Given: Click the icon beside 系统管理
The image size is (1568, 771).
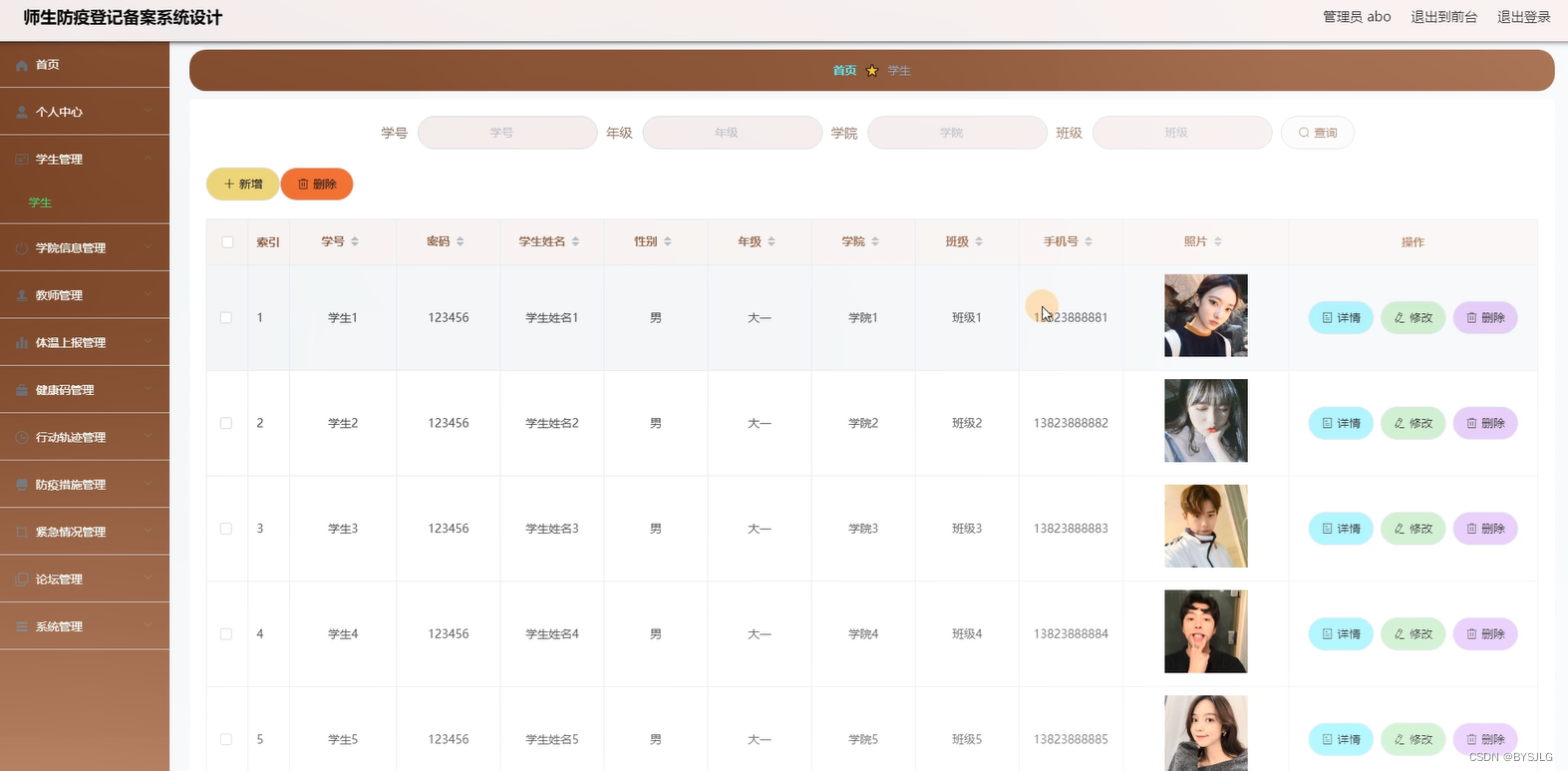Looking at the screenshot, I should [22, 626].
